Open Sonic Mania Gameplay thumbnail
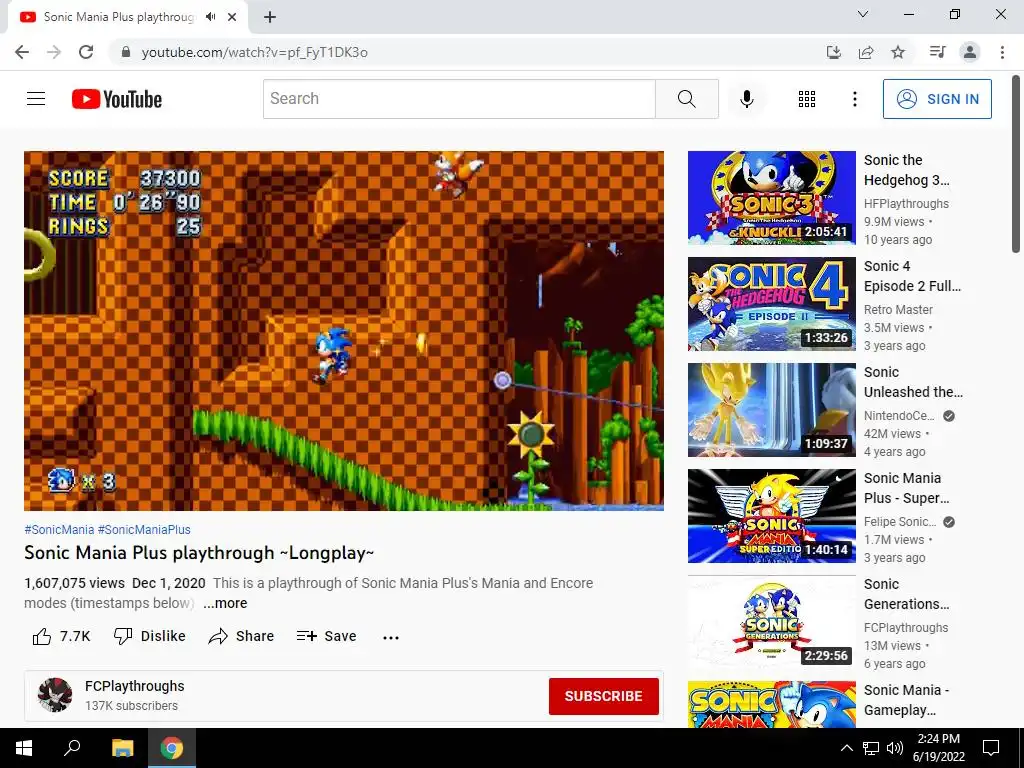Viewport: 1024px width, 768px height. (x=771, y=704)
